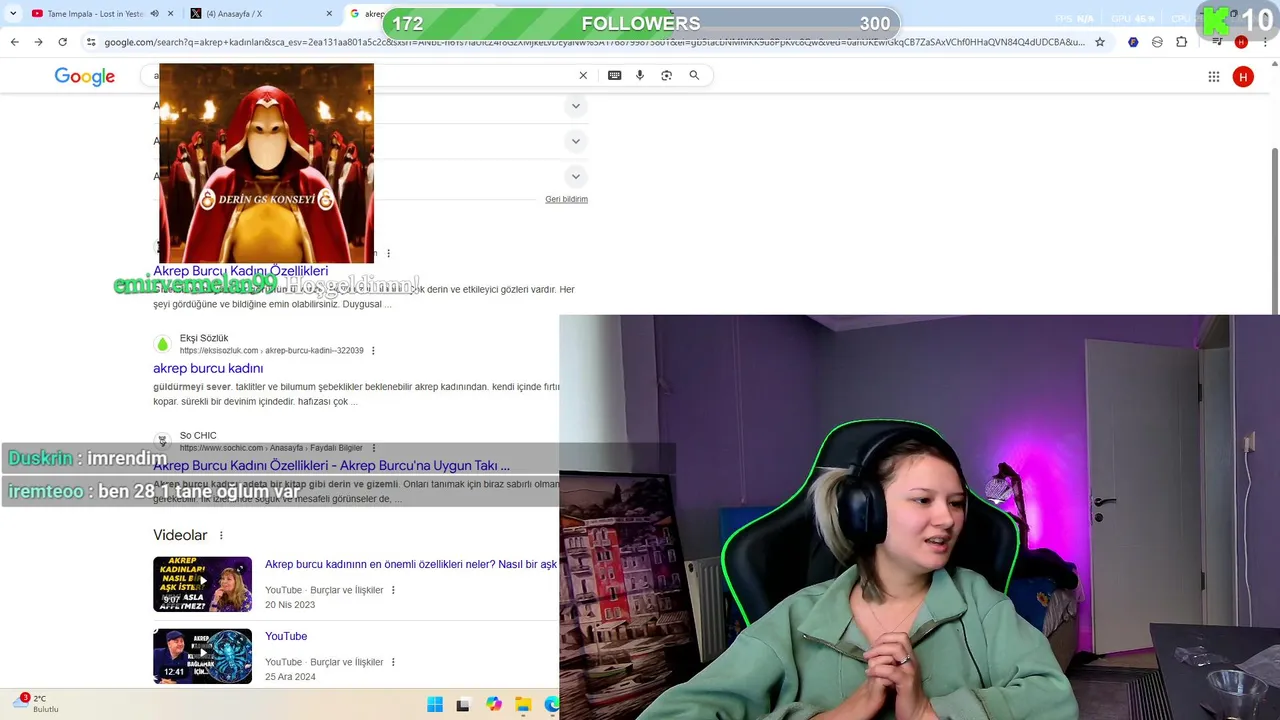
Task: Click the Geri bildirim link
Action: click(x=566, y=199)
